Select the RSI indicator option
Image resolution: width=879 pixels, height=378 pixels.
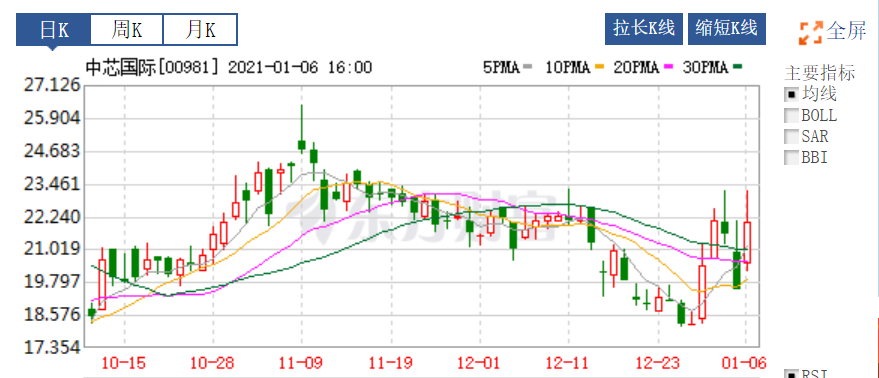coord(792,375)
